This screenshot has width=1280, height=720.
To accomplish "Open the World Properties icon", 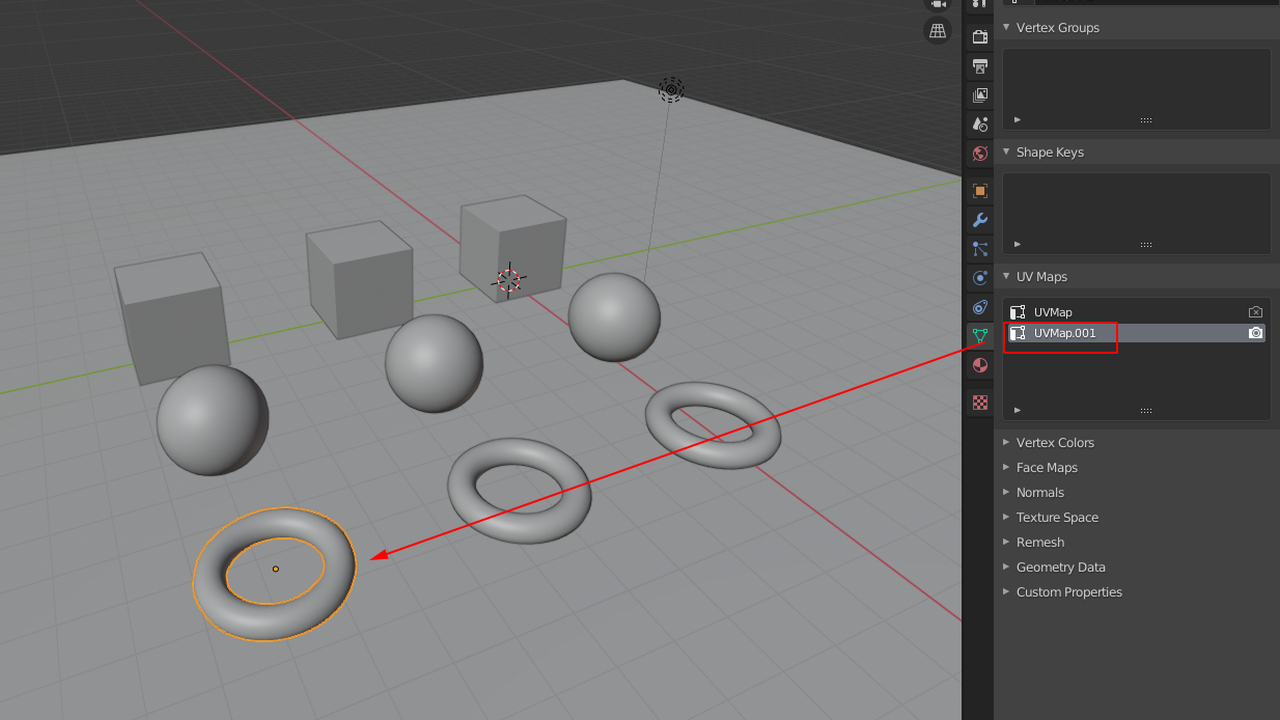I will 979,153.
